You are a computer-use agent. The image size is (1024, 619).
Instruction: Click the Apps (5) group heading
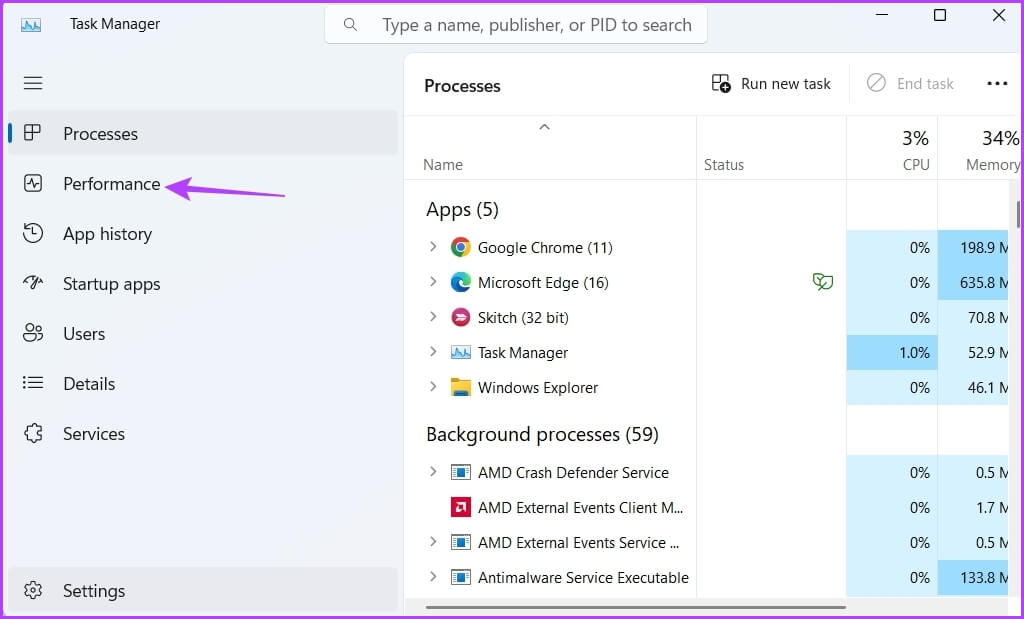(x=462, y=210)
